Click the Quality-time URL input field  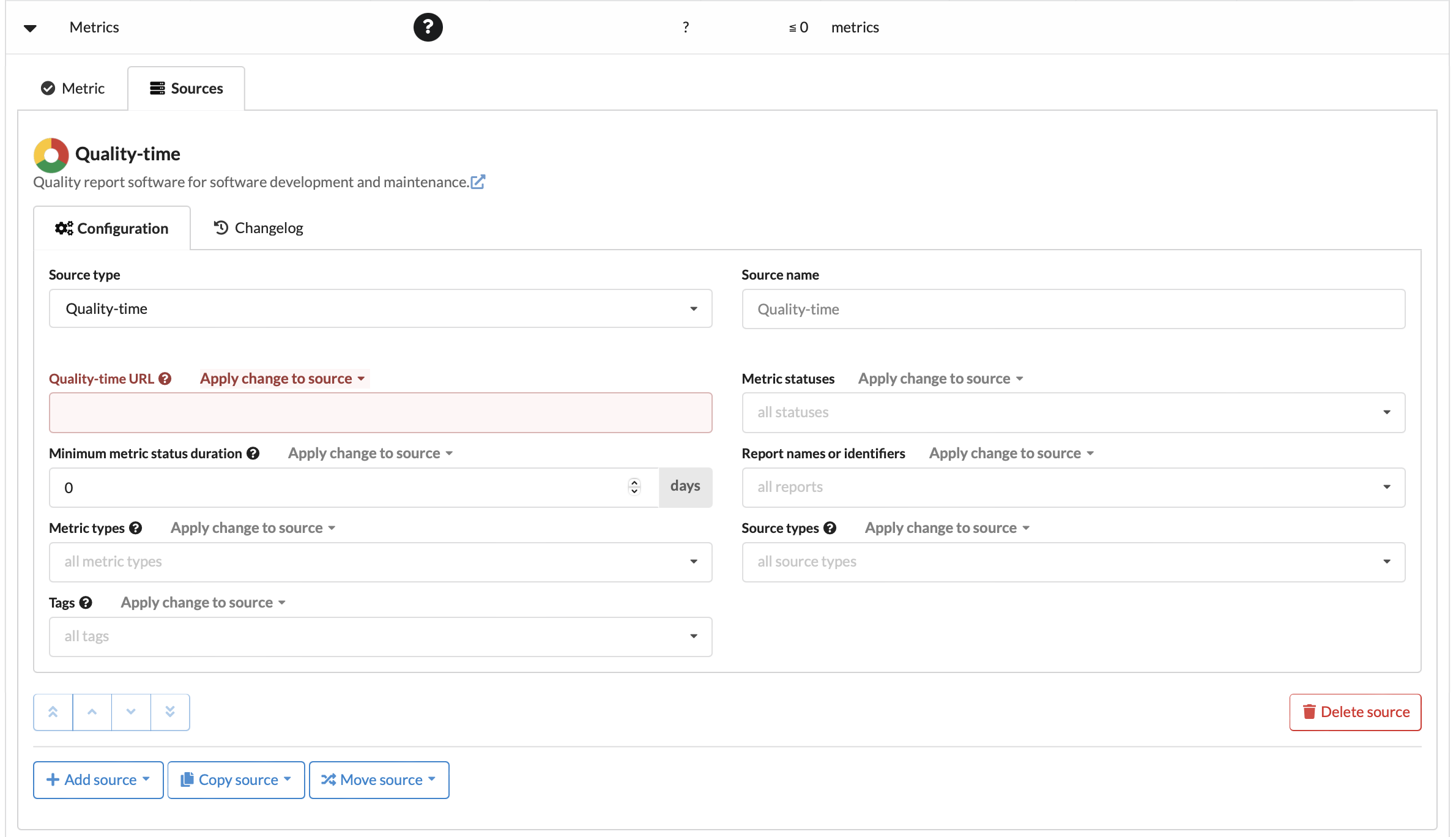click(381, 413)
